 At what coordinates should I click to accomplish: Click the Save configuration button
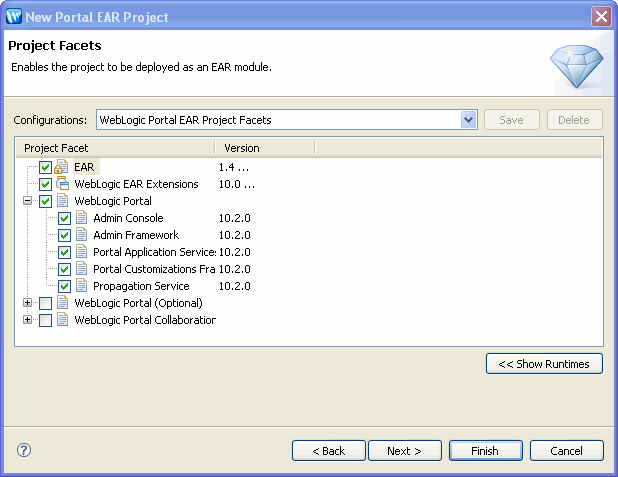512,119
